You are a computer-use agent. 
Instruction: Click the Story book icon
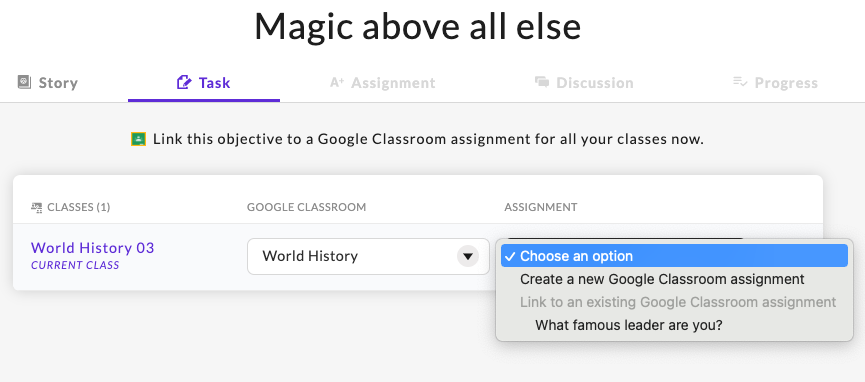click(x=24, y=82)
